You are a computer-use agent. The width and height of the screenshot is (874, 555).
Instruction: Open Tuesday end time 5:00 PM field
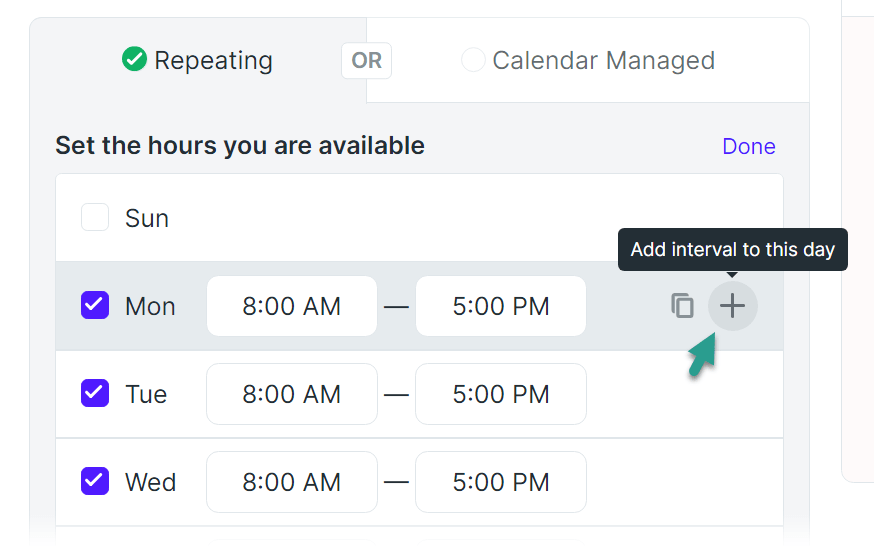501,394
